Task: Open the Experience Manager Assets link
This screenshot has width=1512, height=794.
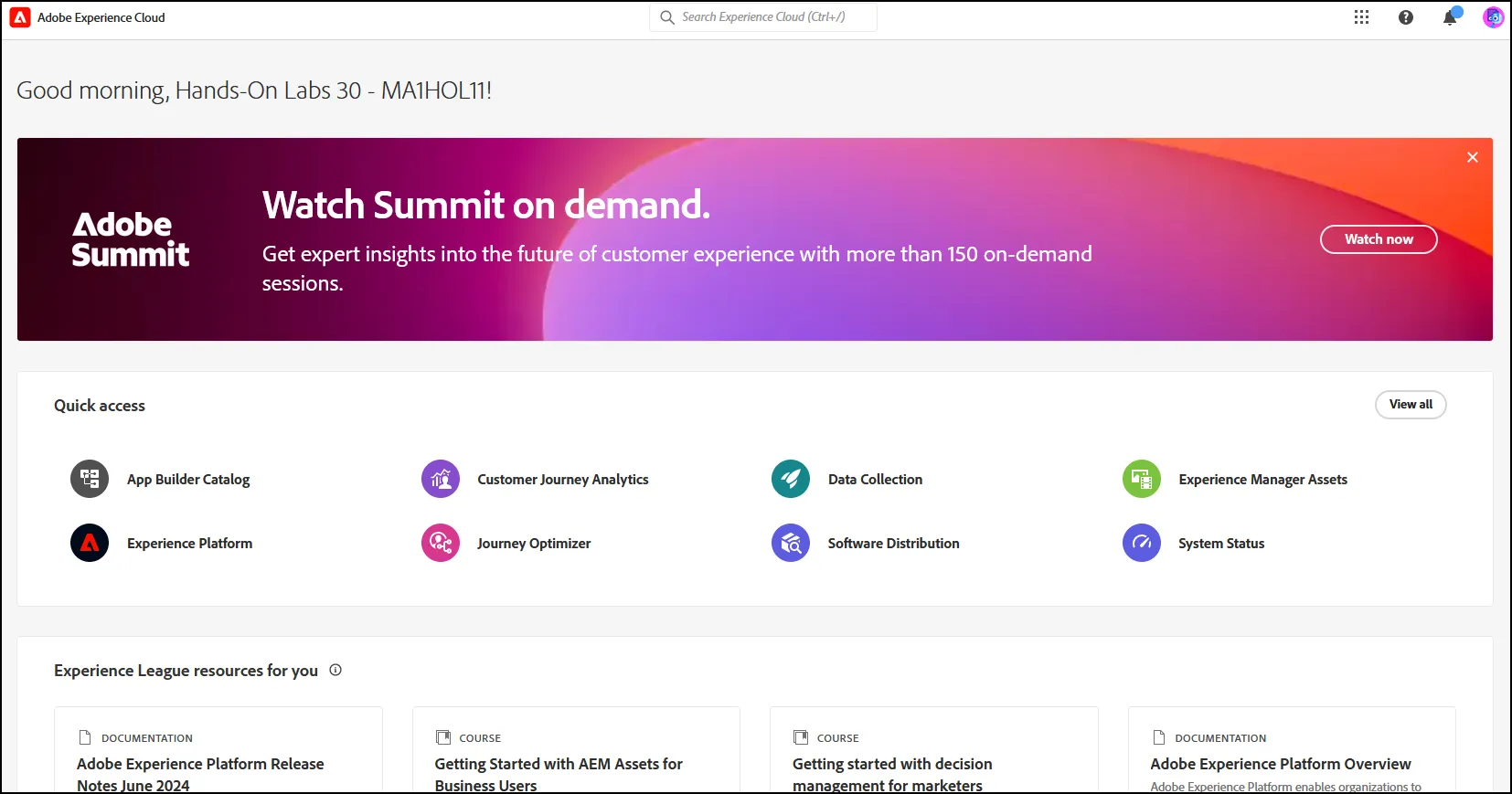Action: coord(1262,479)
